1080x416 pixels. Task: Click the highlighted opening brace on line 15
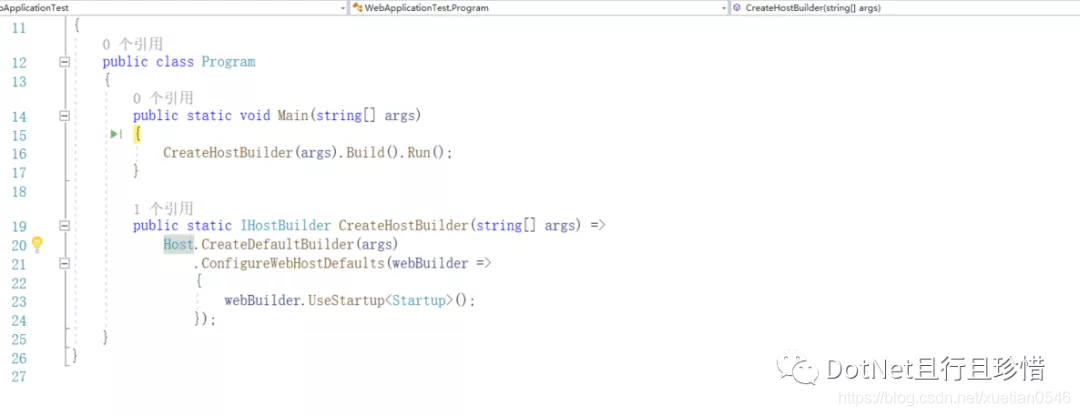pos(137,134)
